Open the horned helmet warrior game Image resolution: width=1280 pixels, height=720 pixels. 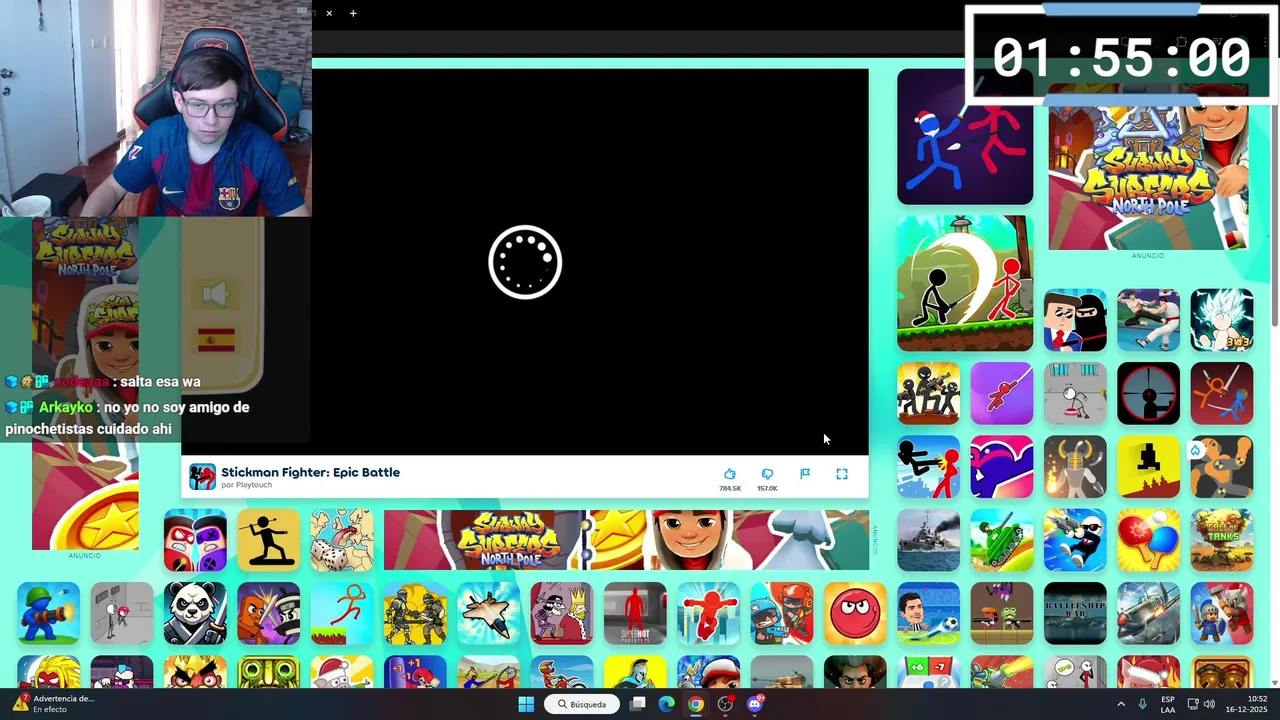1075,466
